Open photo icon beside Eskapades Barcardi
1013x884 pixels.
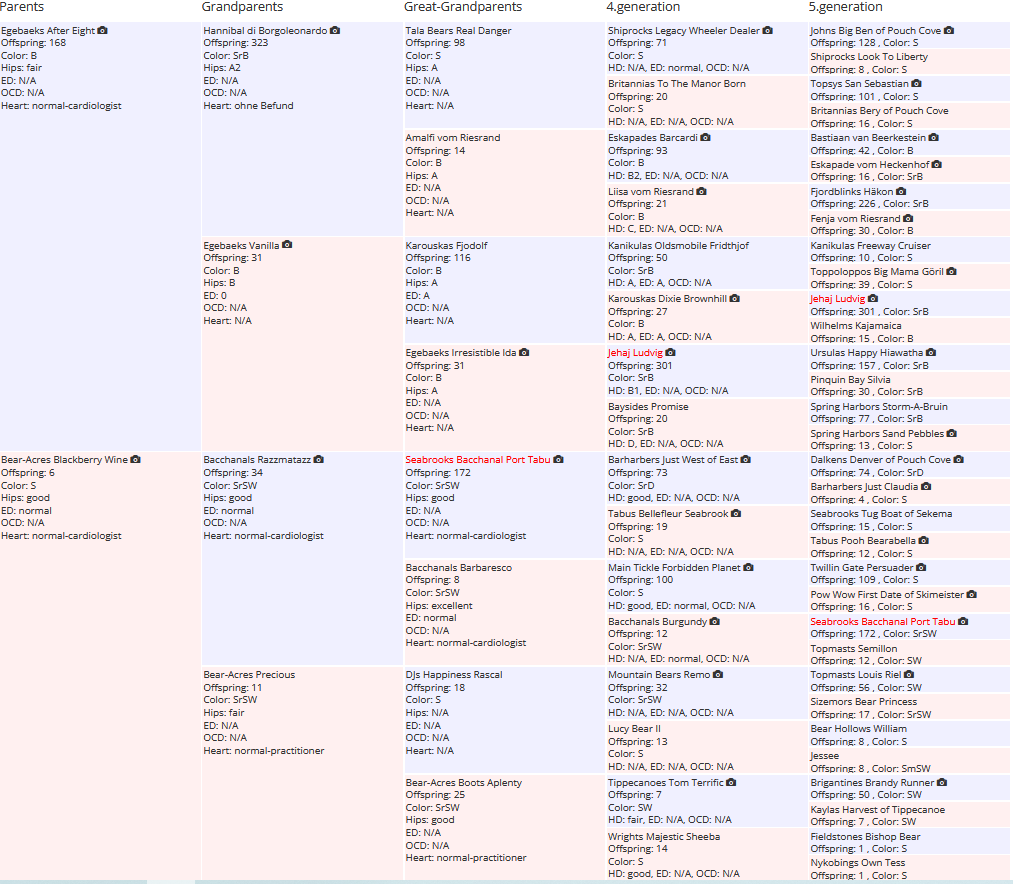click(x=705, y=138)
